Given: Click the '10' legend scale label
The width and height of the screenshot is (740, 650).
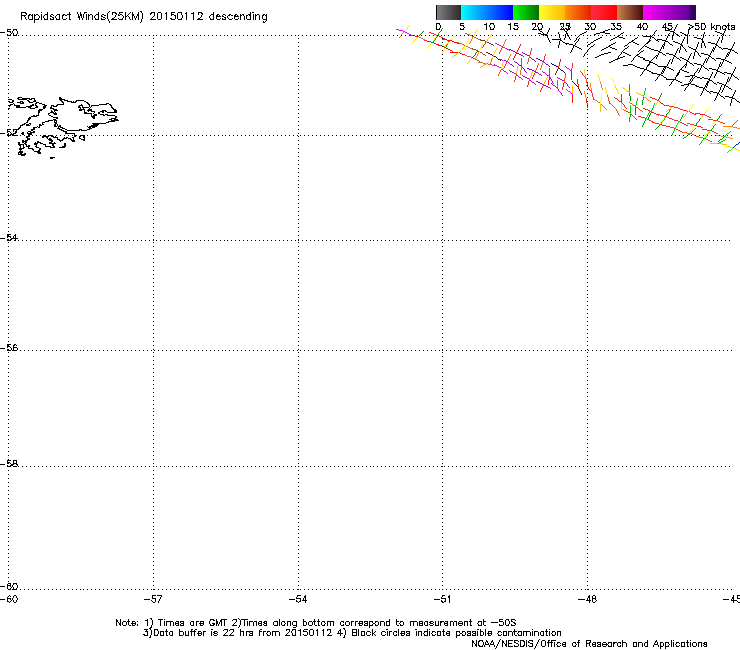Looking at the screenshot, I should coord(489,27).
